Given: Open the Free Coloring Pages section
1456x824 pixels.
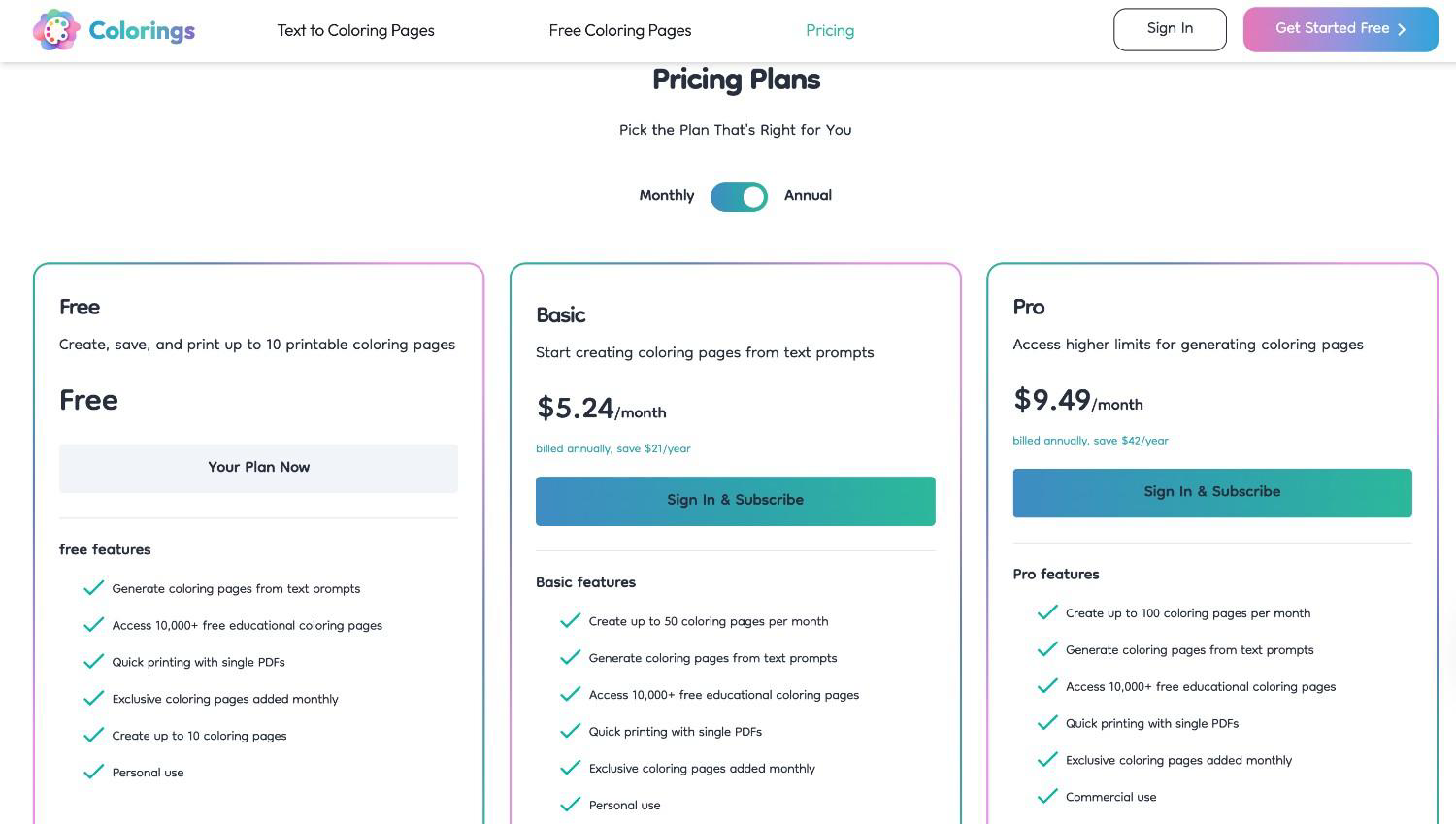Looking at the screenshot, I should [x=619, y=30].
